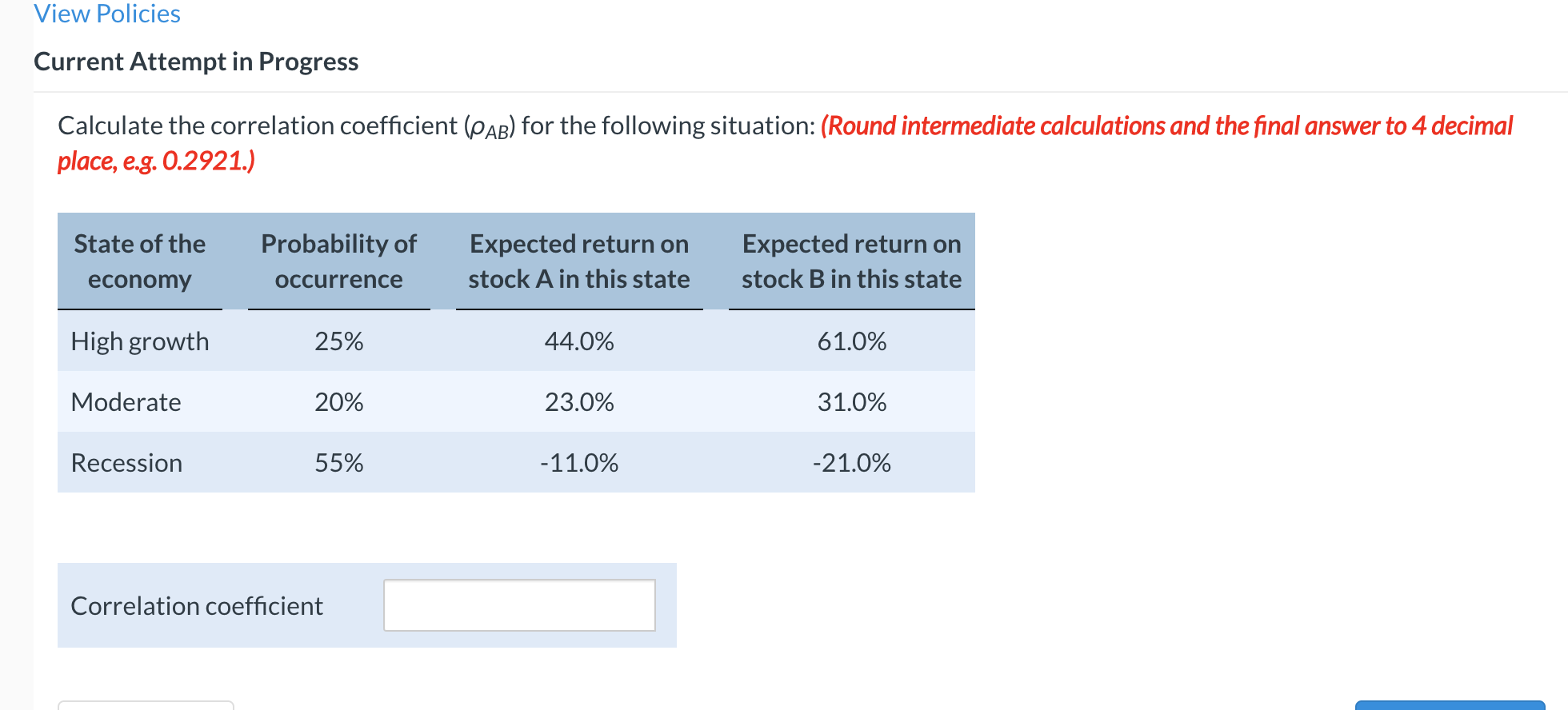Click the Correlation coefficient label
1568x710 pixels.
tap(196, 605)
